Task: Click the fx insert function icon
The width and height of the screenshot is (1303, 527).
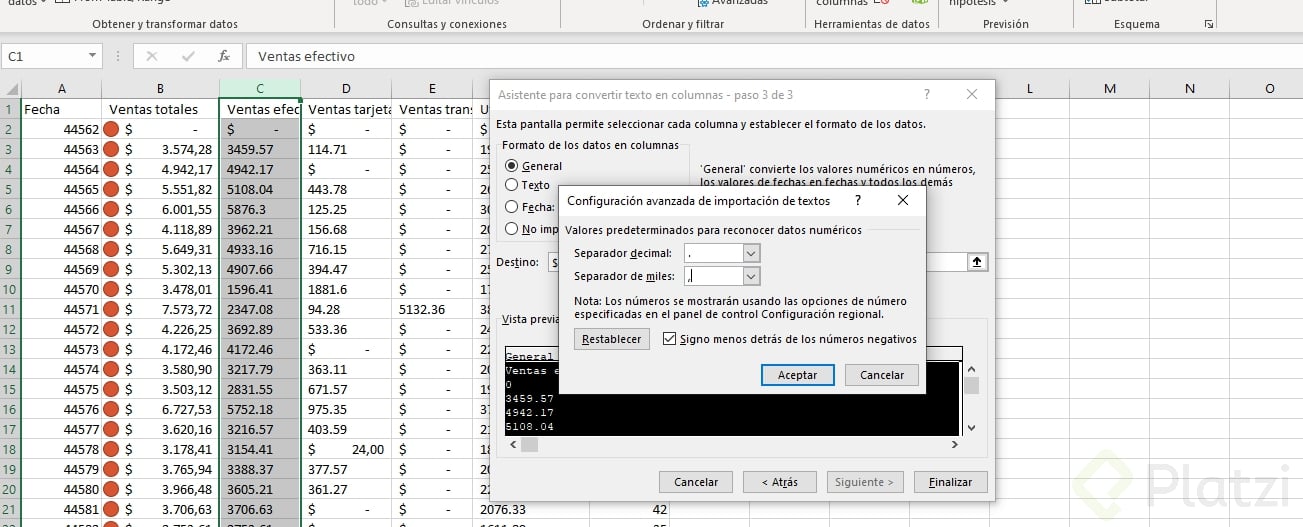Action: pyautogui.click(x=224, y=56)
